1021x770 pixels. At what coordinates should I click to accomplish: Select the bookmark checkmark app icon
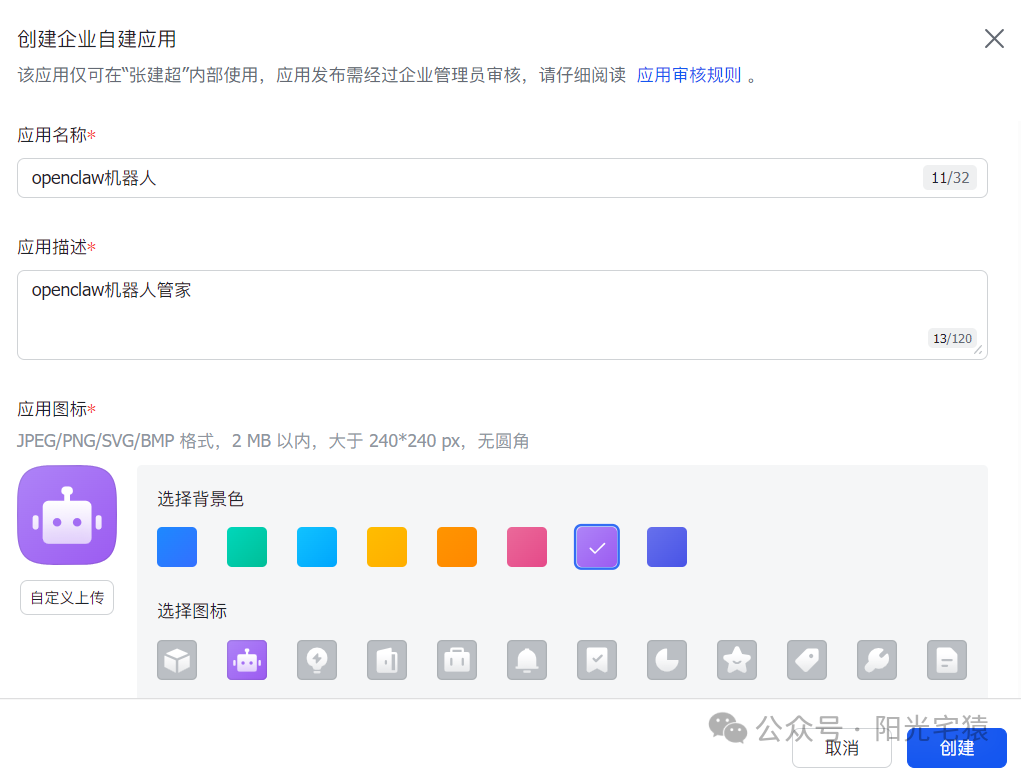597,660
